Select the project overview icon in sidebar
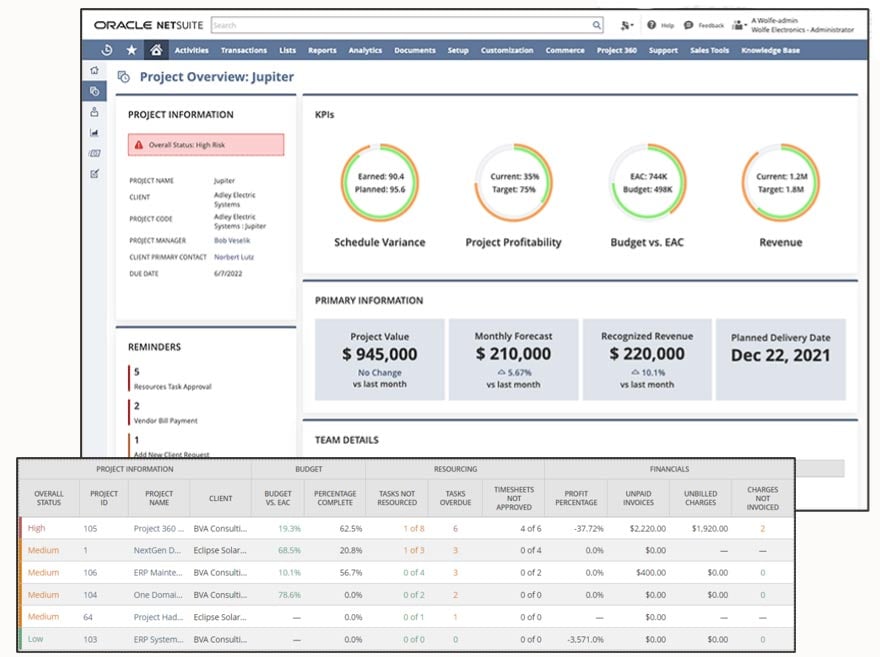The image size is (880, 657). (x=95, y=89)
